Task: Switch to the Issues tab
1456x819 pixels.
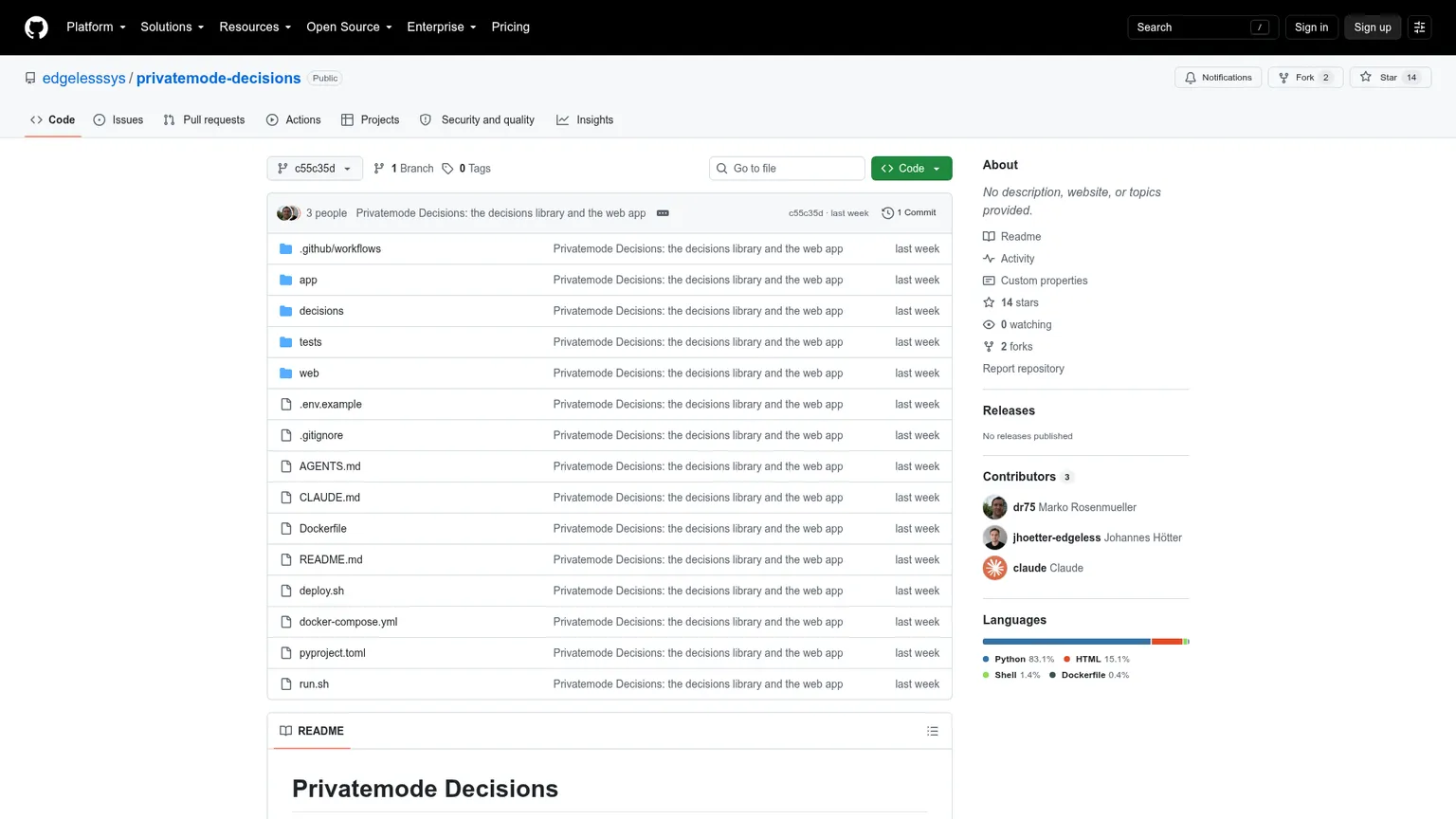Action: tap(118, 120)
